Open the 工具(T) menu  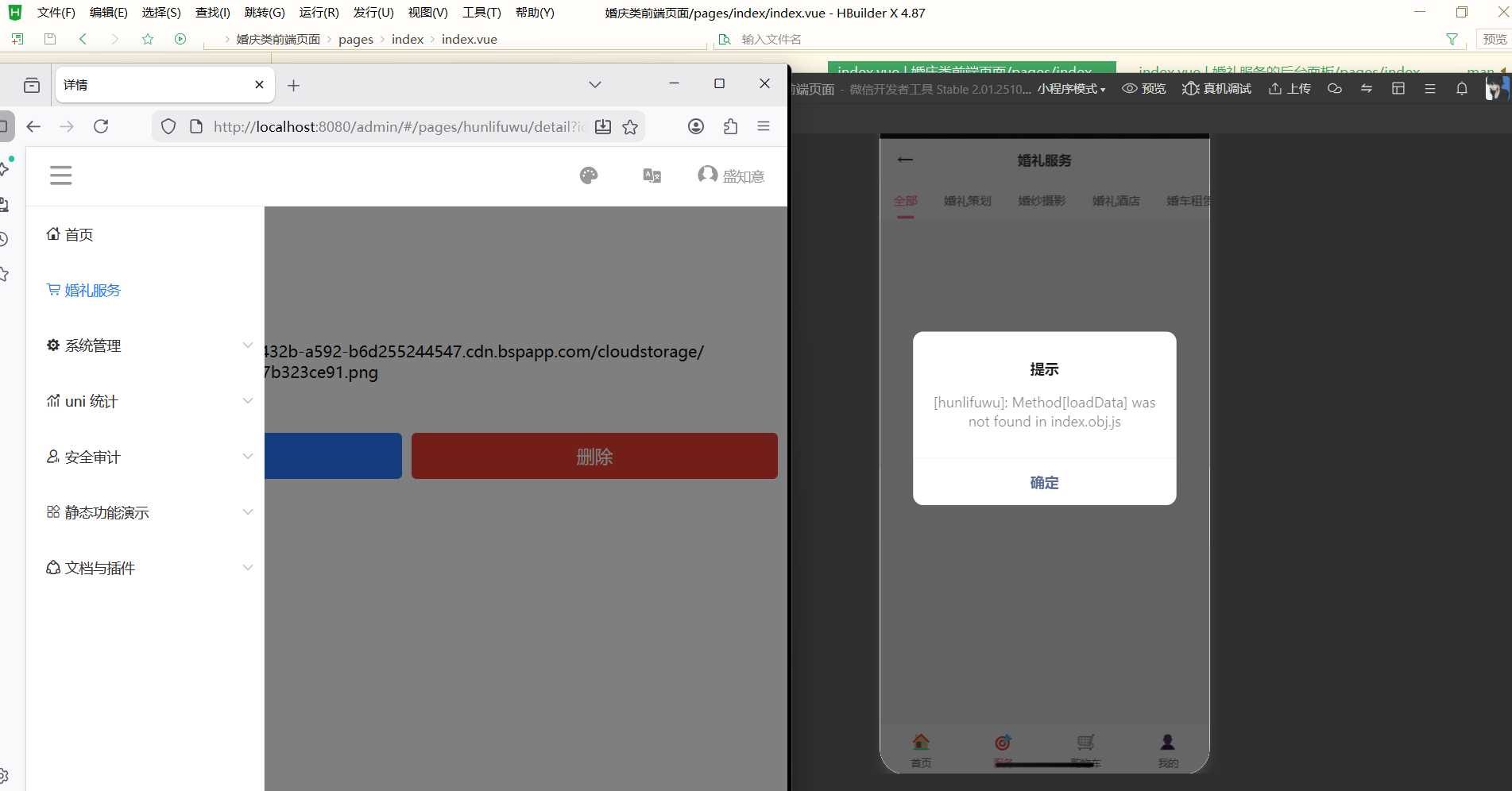(481, 13)
